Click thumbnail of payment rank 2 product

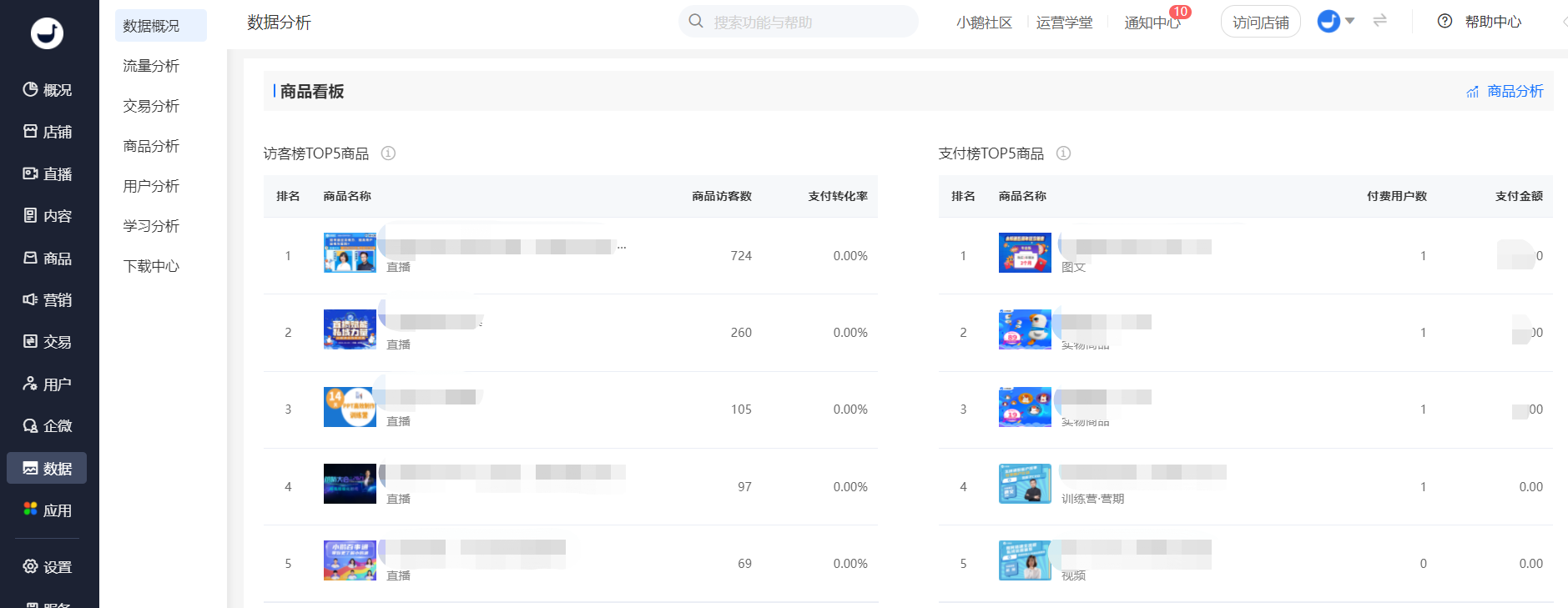[1025, 329]
